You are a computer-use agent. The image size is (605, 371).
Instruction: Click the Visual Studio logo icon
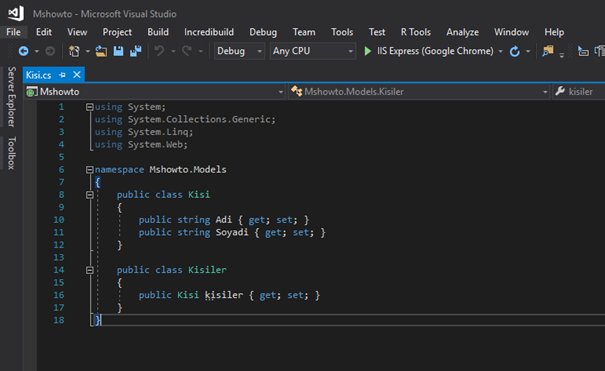coord(16,13)
